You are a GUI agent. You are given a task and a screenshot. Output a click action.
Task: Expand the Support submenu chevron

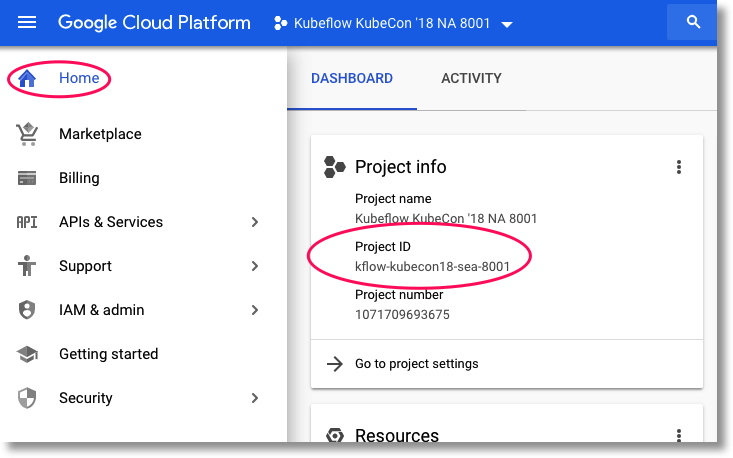(x=255, y=266)
